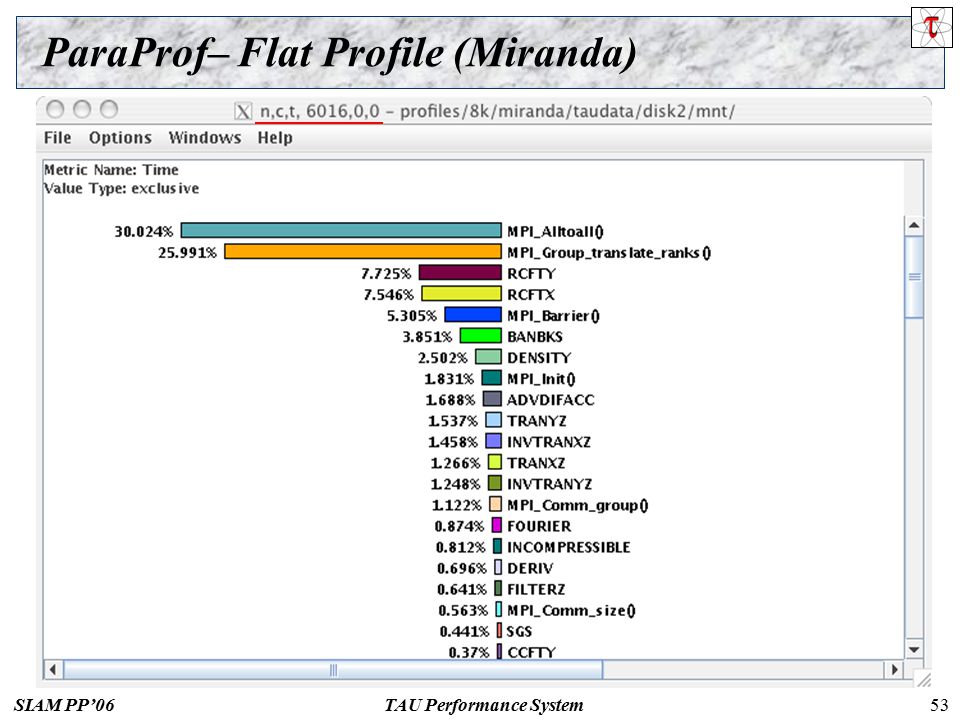Select the MPI_Barrier() function label

point(553,316)
